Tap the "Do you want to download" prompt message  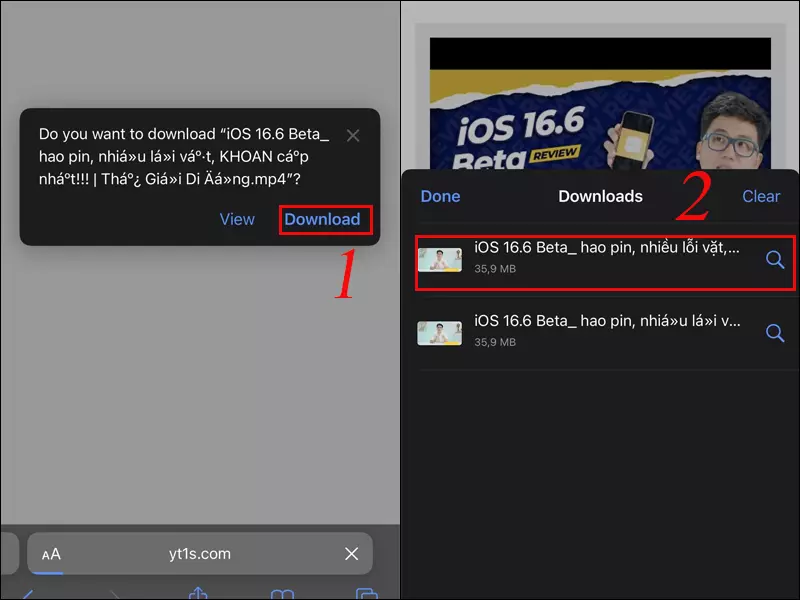coord(184,157)
